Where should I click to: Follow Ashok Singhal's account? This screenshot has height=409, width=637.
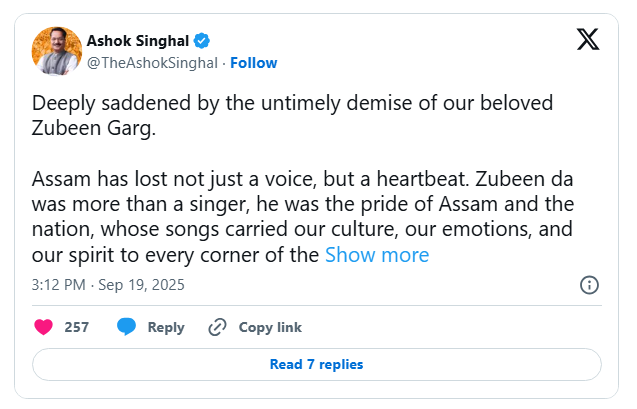tap(254, 63)
